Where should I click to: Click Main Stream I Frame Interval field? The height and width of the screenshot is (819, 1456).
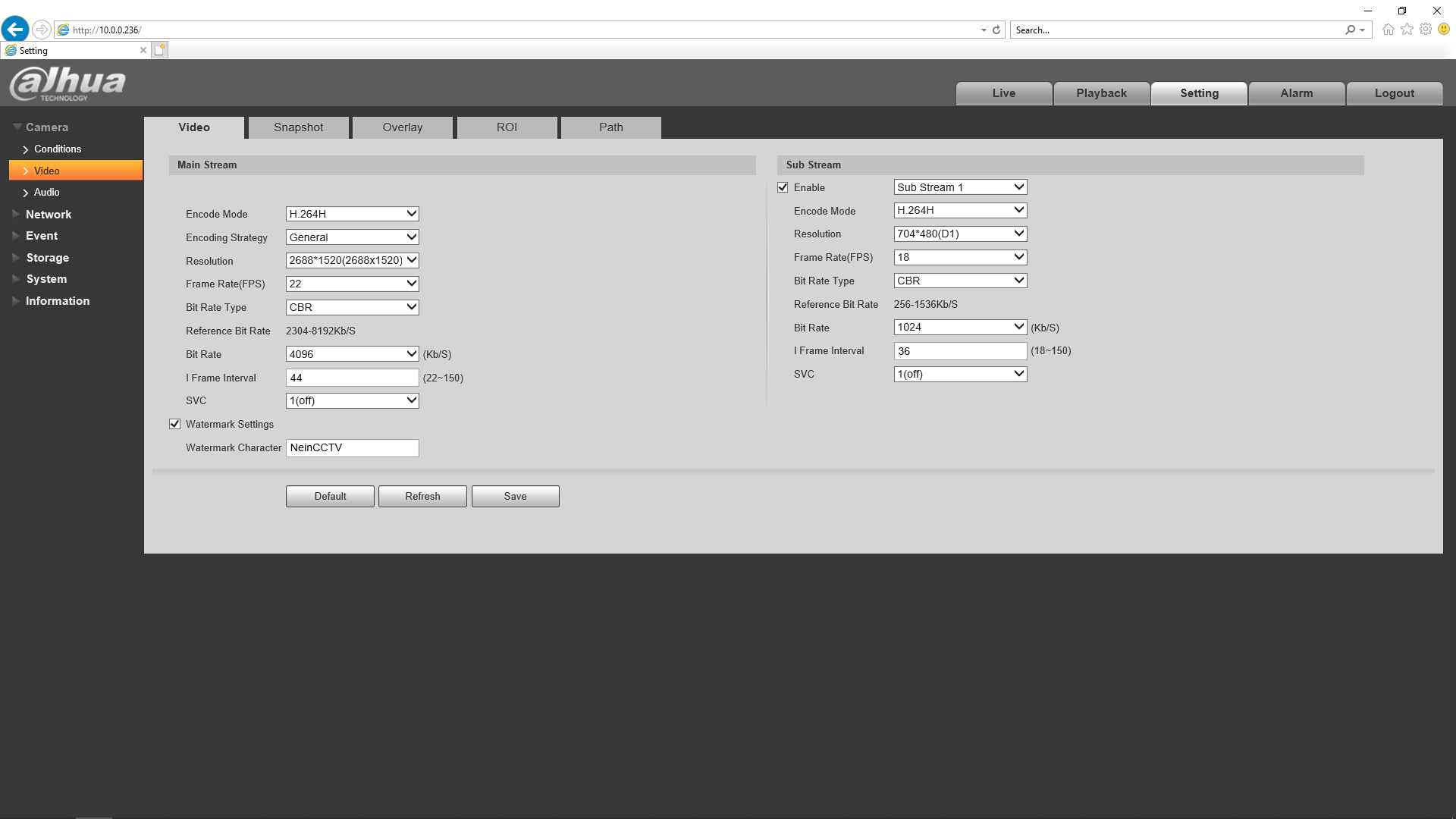pos(352,378)
